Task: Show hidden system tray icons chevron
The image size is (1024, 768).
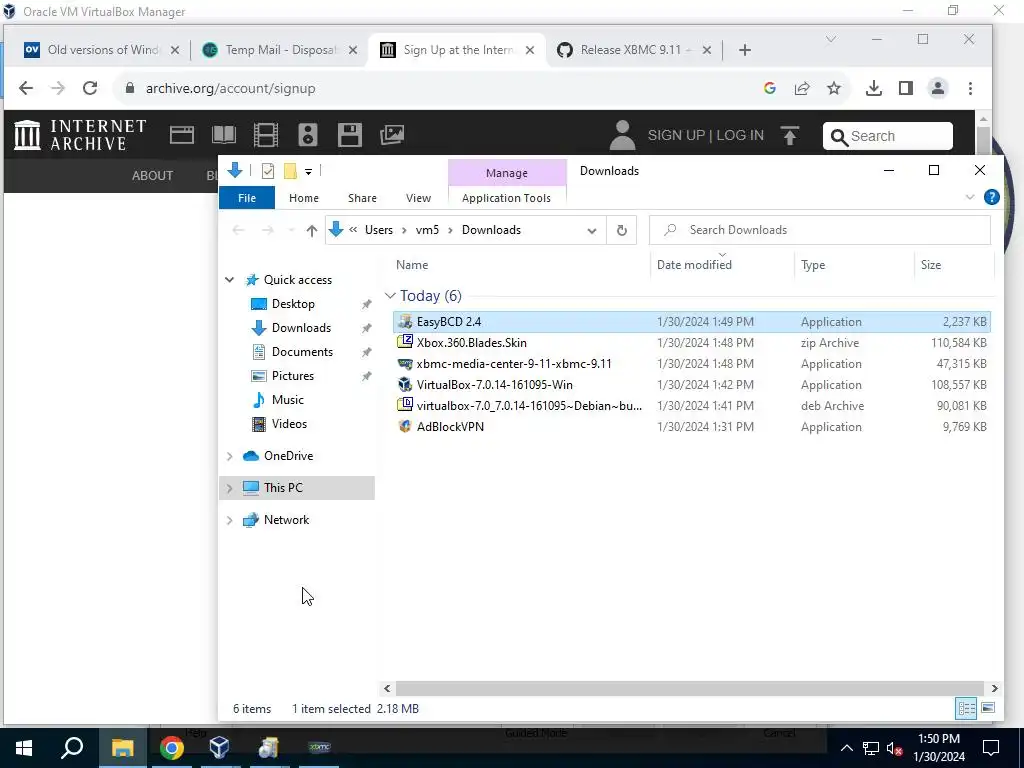Action: (846, 748)
